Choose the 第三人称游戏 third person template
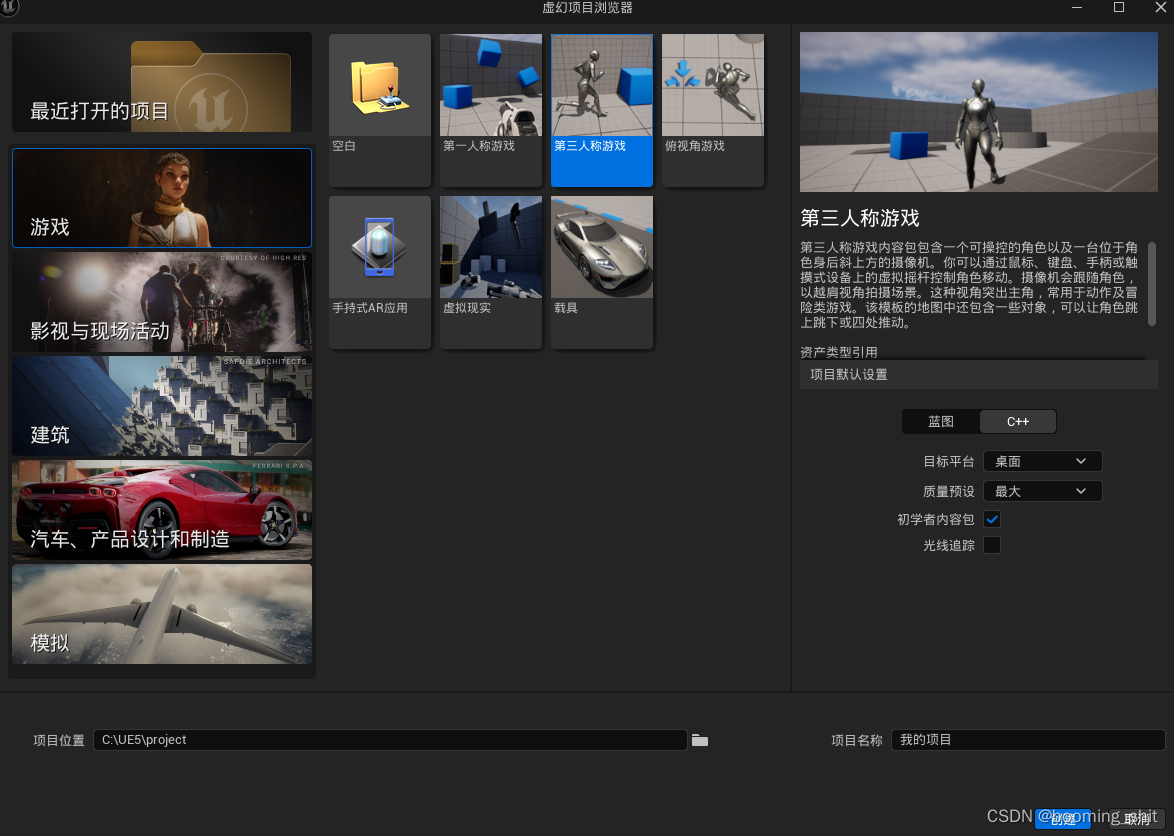Image resolution: width=1174 pixels, height=836 pixels. [x=601, y=110]
